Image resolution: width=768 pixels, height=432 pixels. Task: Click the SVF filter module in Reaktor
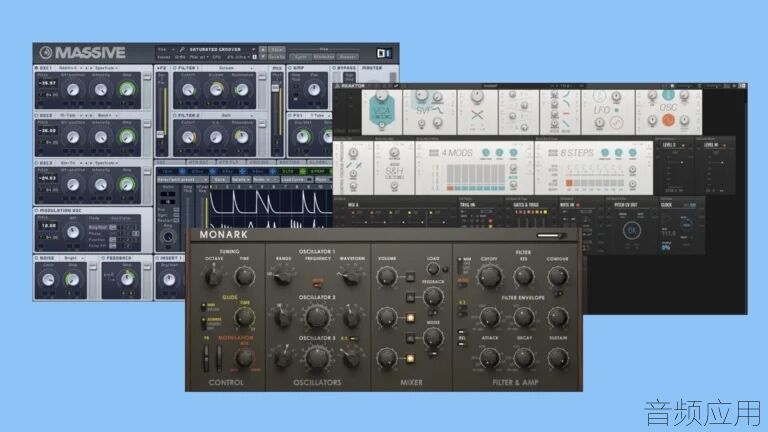point(429,112)
